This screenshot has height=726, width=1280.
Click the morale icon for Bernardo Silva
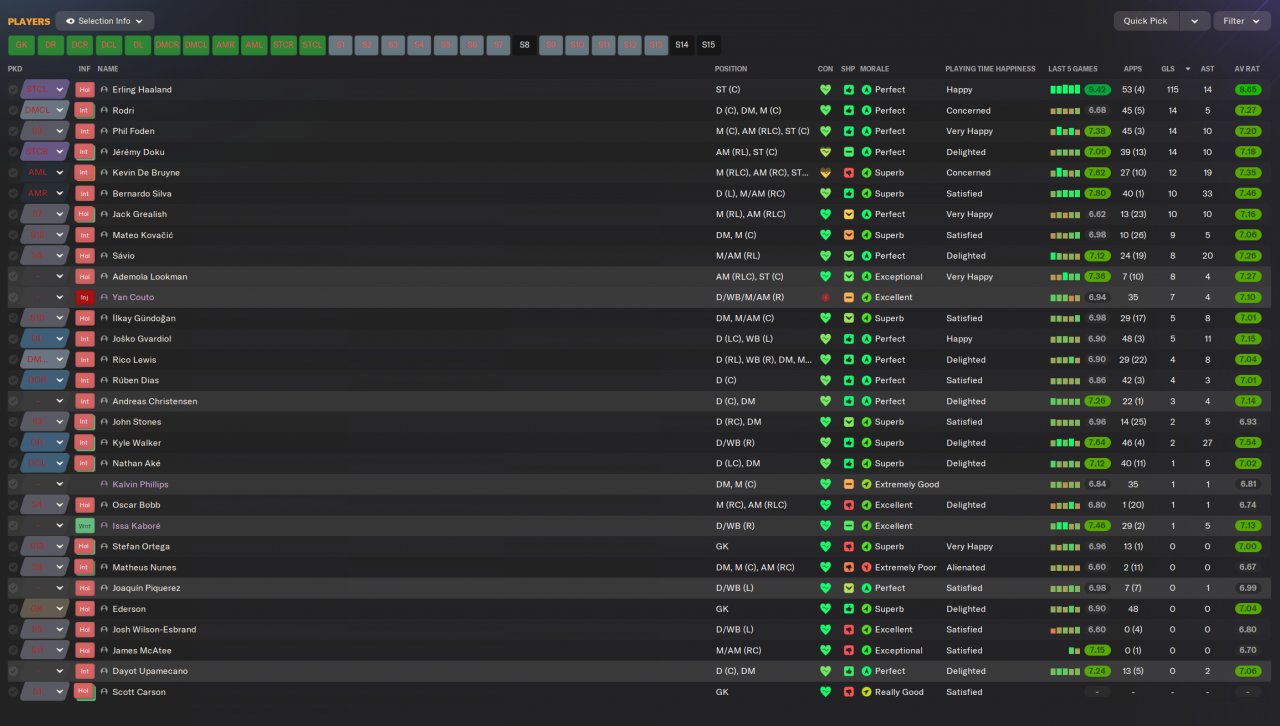[867, 194]
